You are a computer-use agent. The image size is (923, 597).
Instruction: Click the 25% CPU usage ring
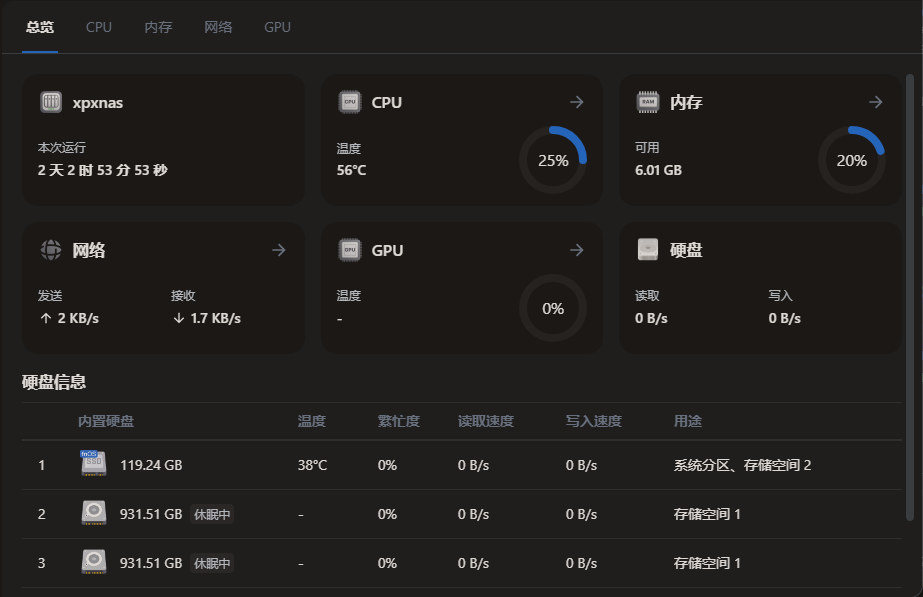pos(553,160)
